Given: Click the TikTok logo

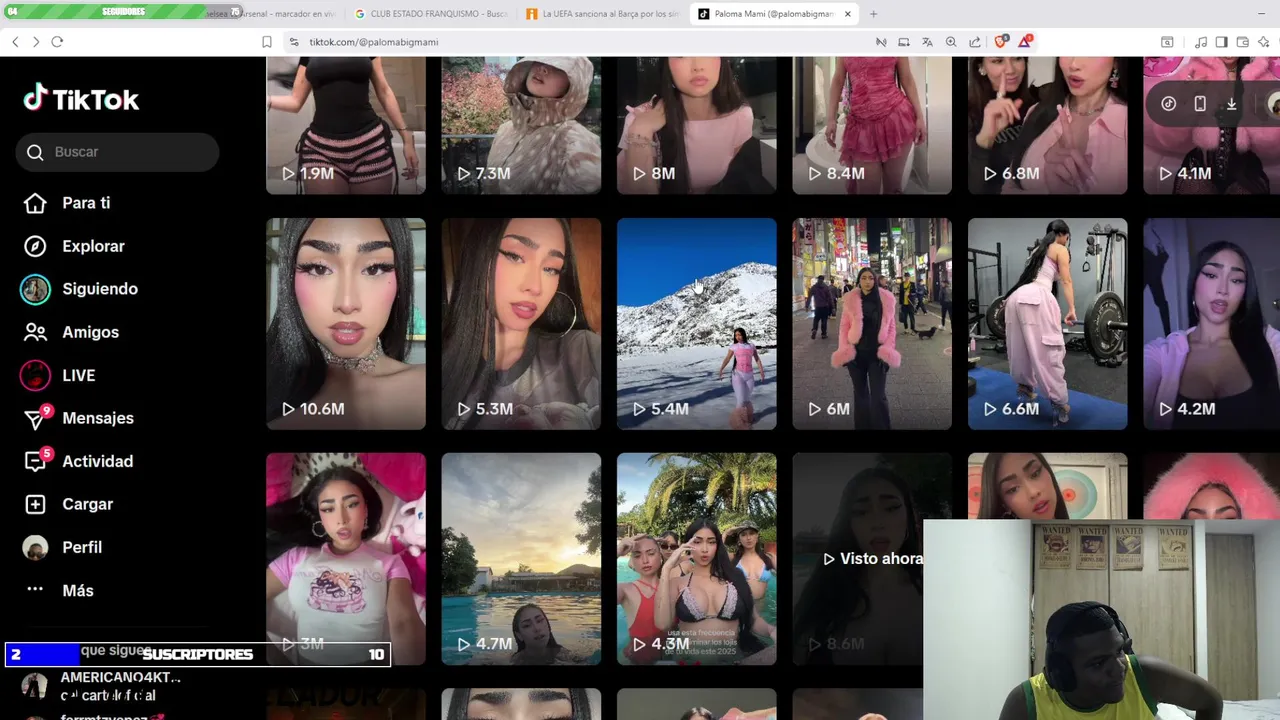Looking at the screenshot, I should click(81, 99).
